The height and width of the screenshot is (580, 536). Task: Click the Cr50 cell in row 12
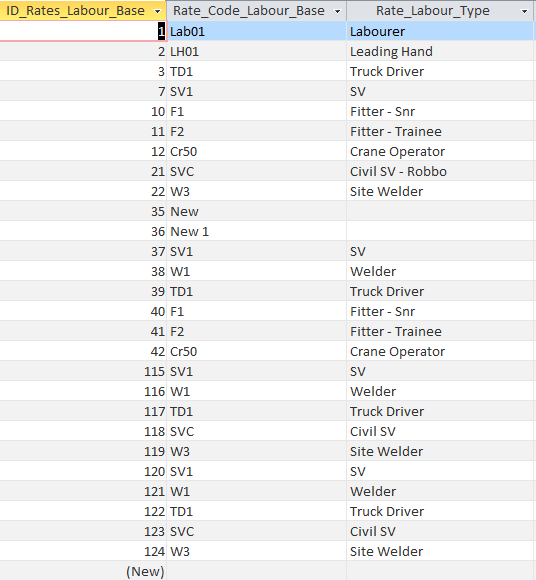pos(256,151)
